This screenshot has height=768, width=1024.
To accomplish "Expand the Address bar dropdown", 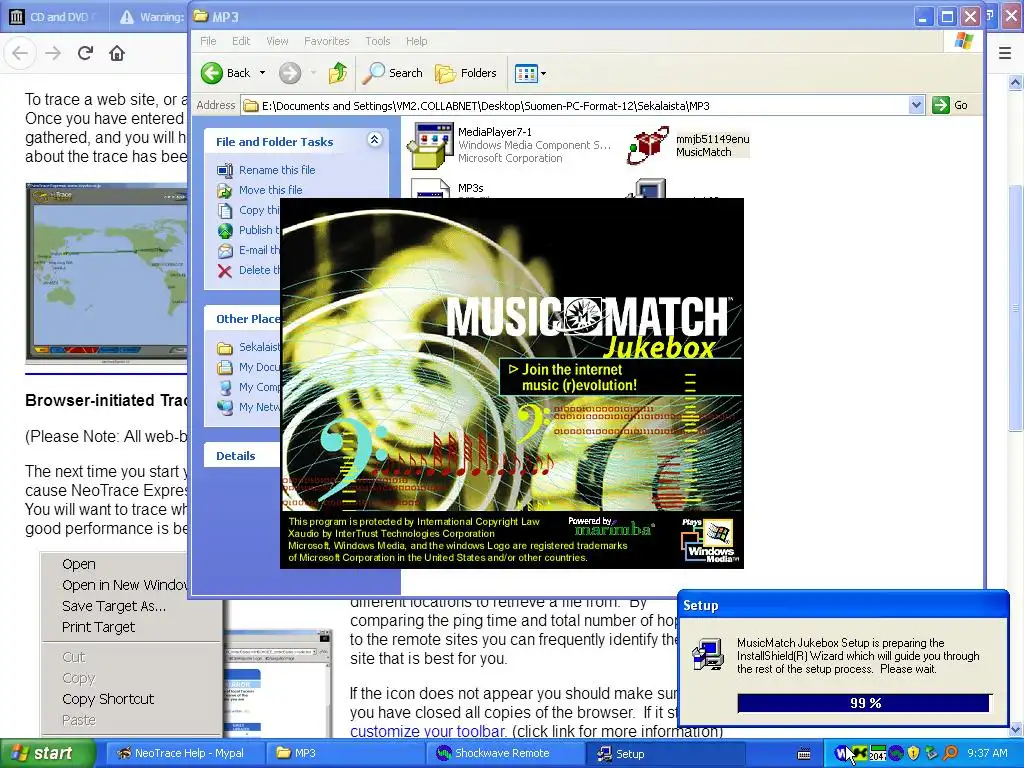I will coord(916,104).
